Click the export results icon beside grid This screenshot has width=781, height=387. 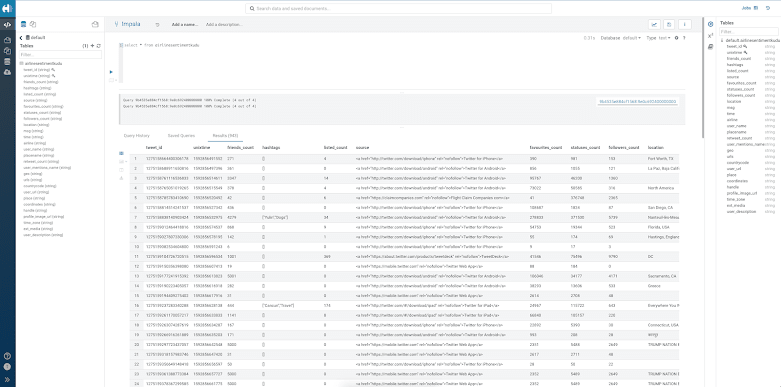122,178
